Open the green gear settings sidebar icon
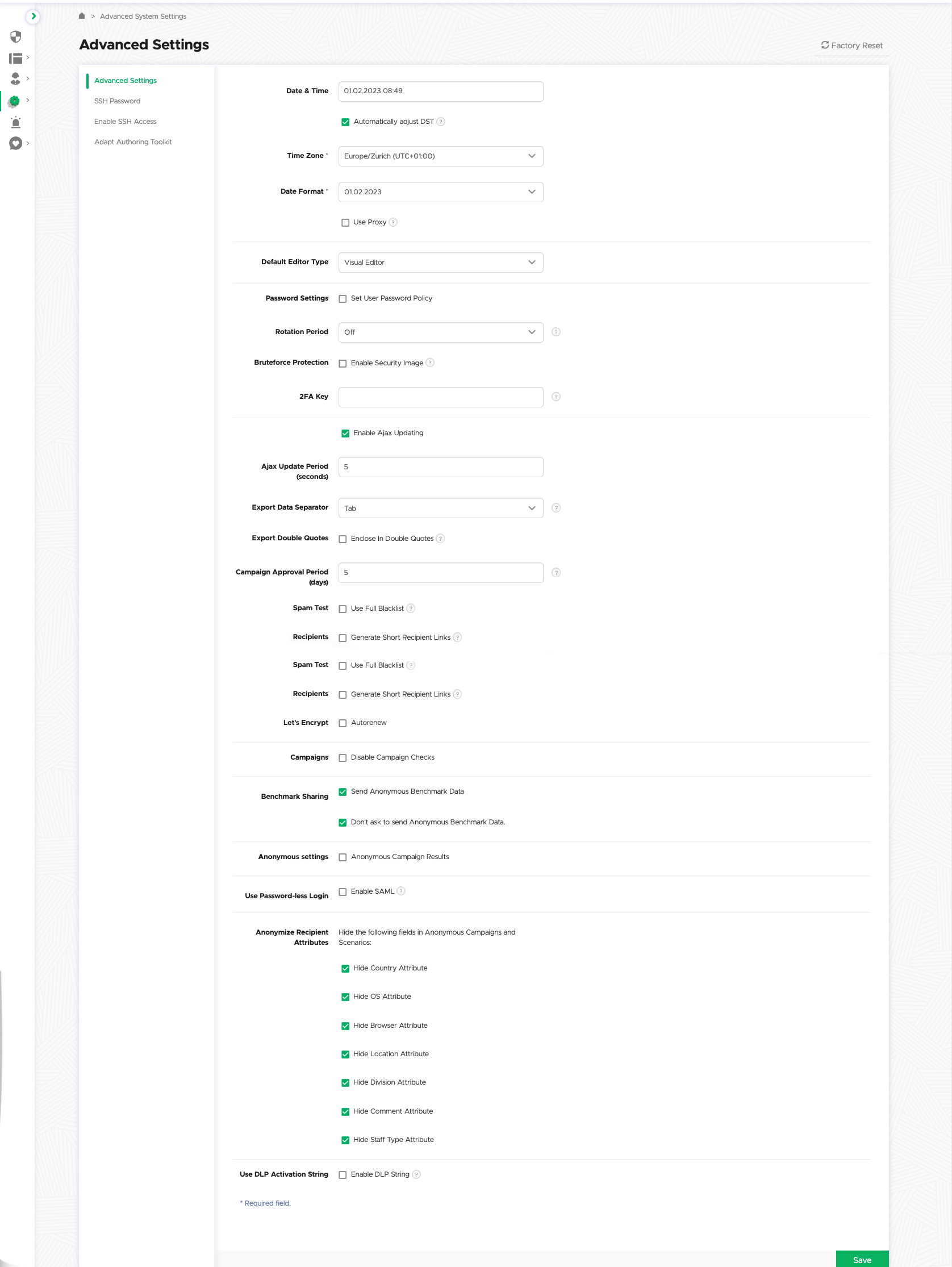The image size is (952, 1267). point(14,101)
